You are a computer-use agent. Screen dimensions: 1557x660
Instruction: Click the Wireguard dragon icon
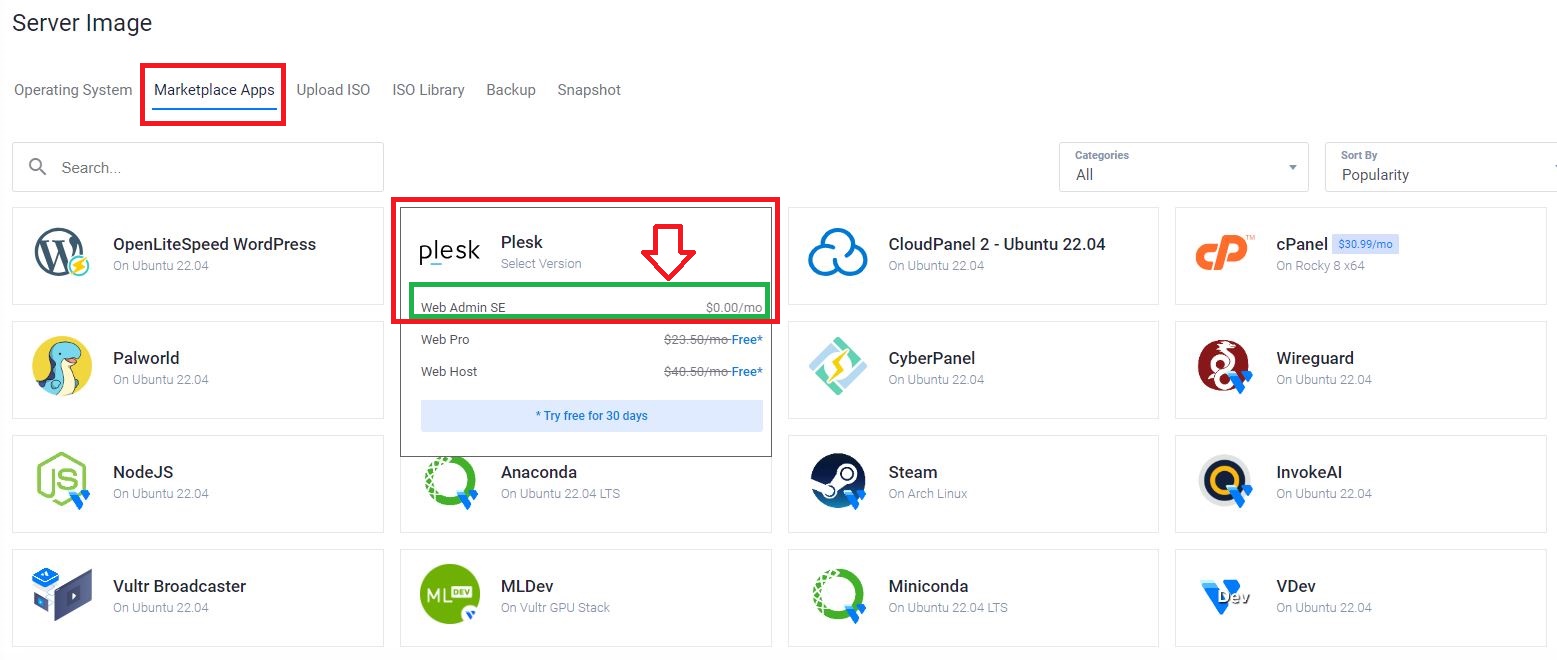(1225, 367)
